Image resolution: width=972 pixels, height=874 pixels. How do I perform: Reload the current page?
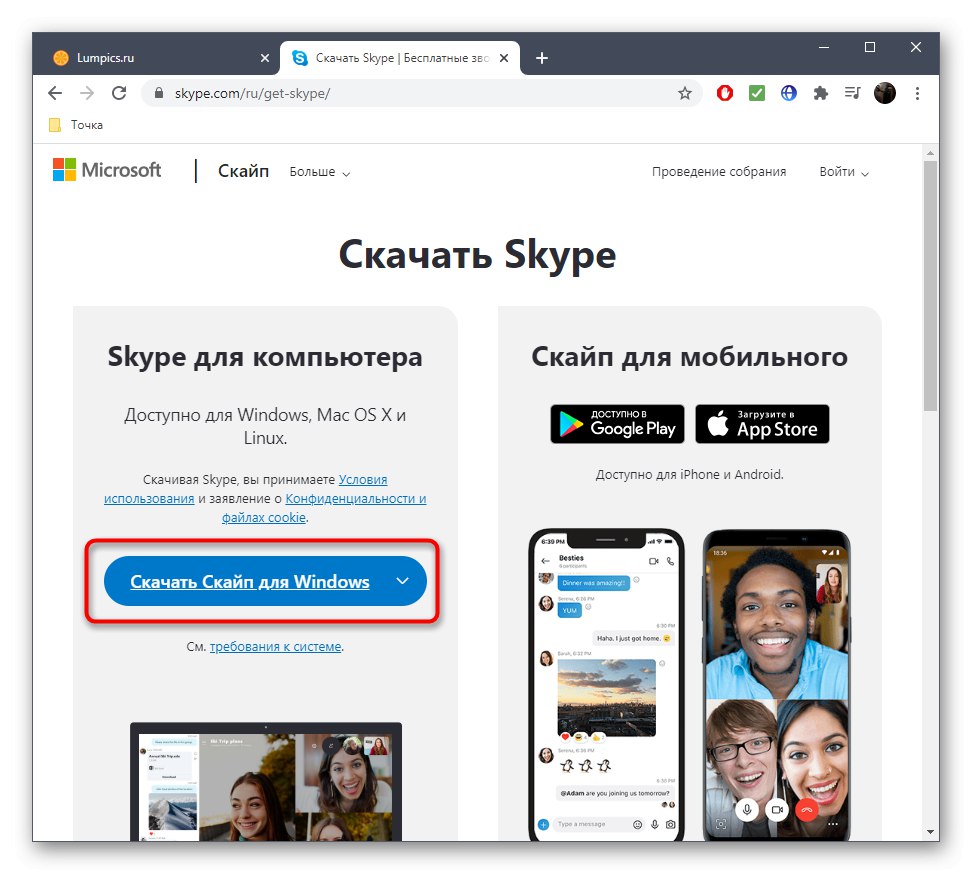pos(119,92)
